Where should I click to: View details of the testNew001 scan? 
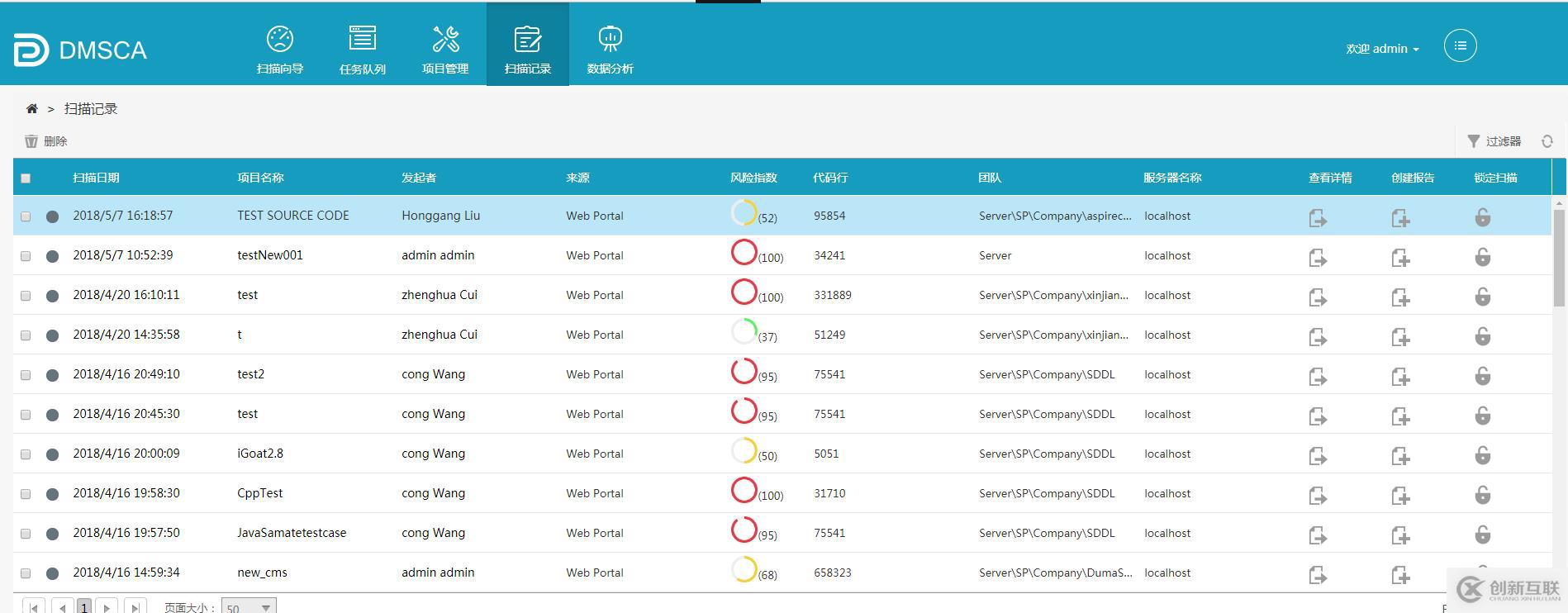[1318, 258]
